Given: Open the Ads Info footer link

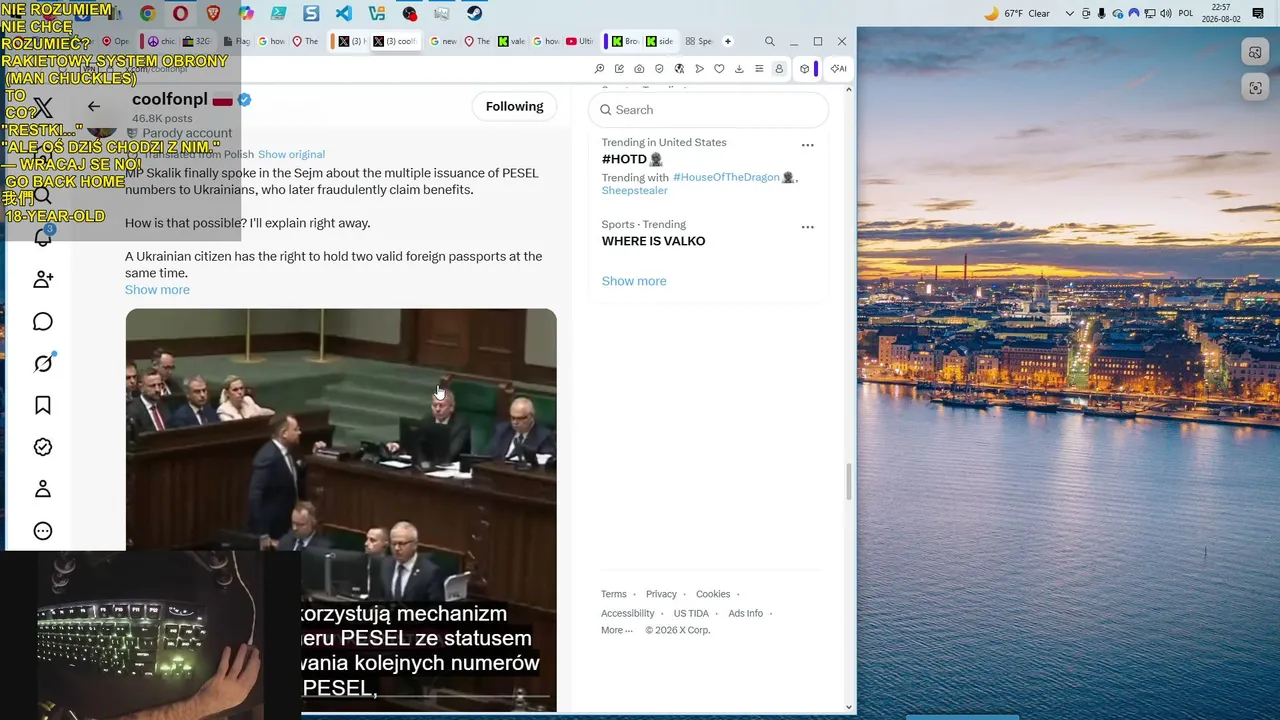Looking at the screenshot, I should click(x=745, y=613).
